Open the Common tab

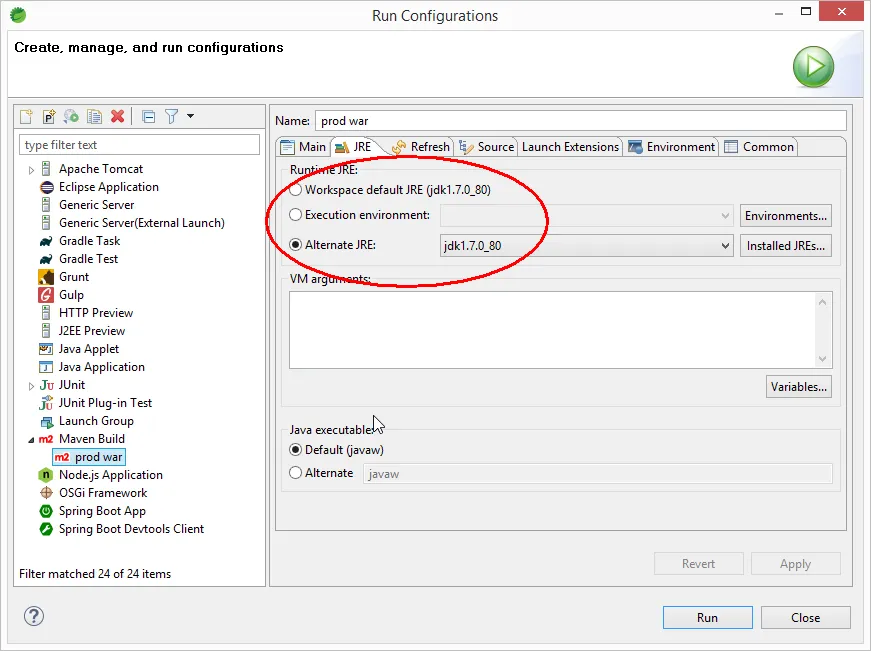point(759,147)
